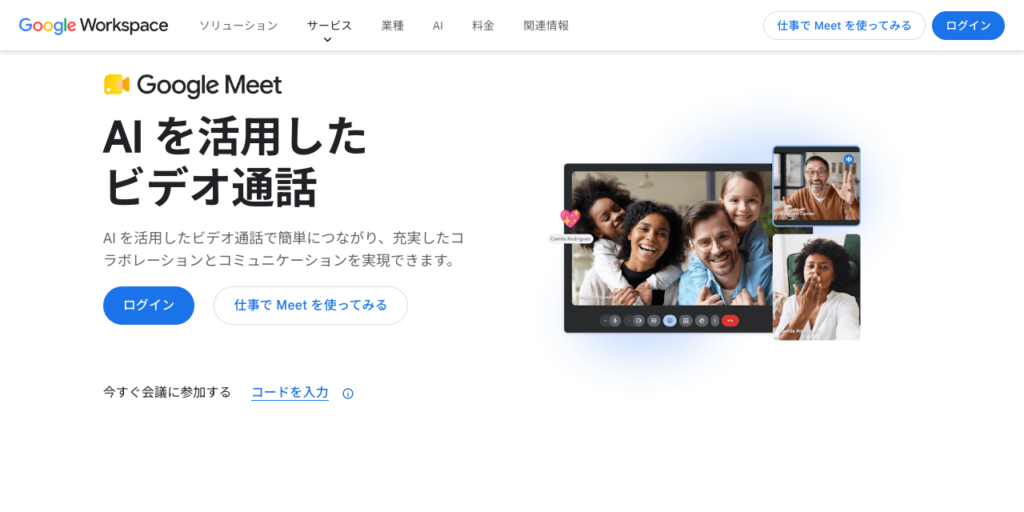Click the ログイン button below the description text
This screenshot has height=512, width=1024.
click(x=149, y=305)
